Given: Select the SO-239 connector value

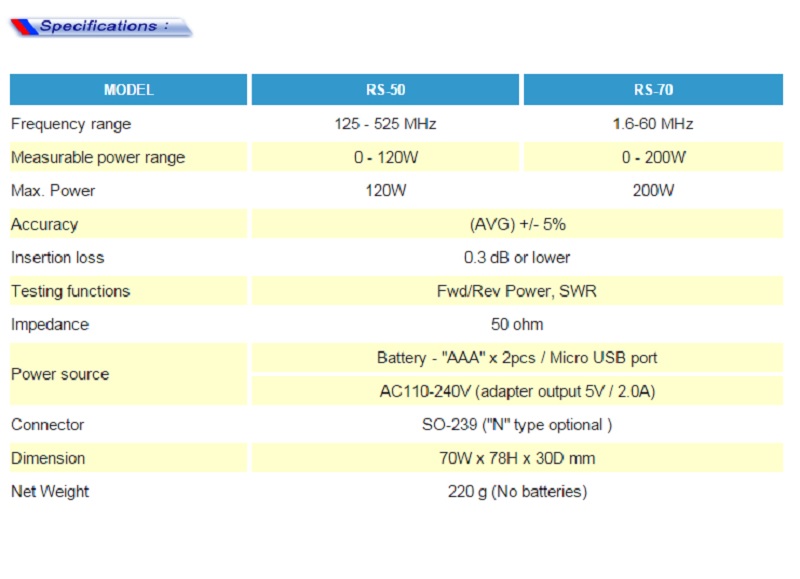Looking at the screenshot, I should (x=517, y=425).
